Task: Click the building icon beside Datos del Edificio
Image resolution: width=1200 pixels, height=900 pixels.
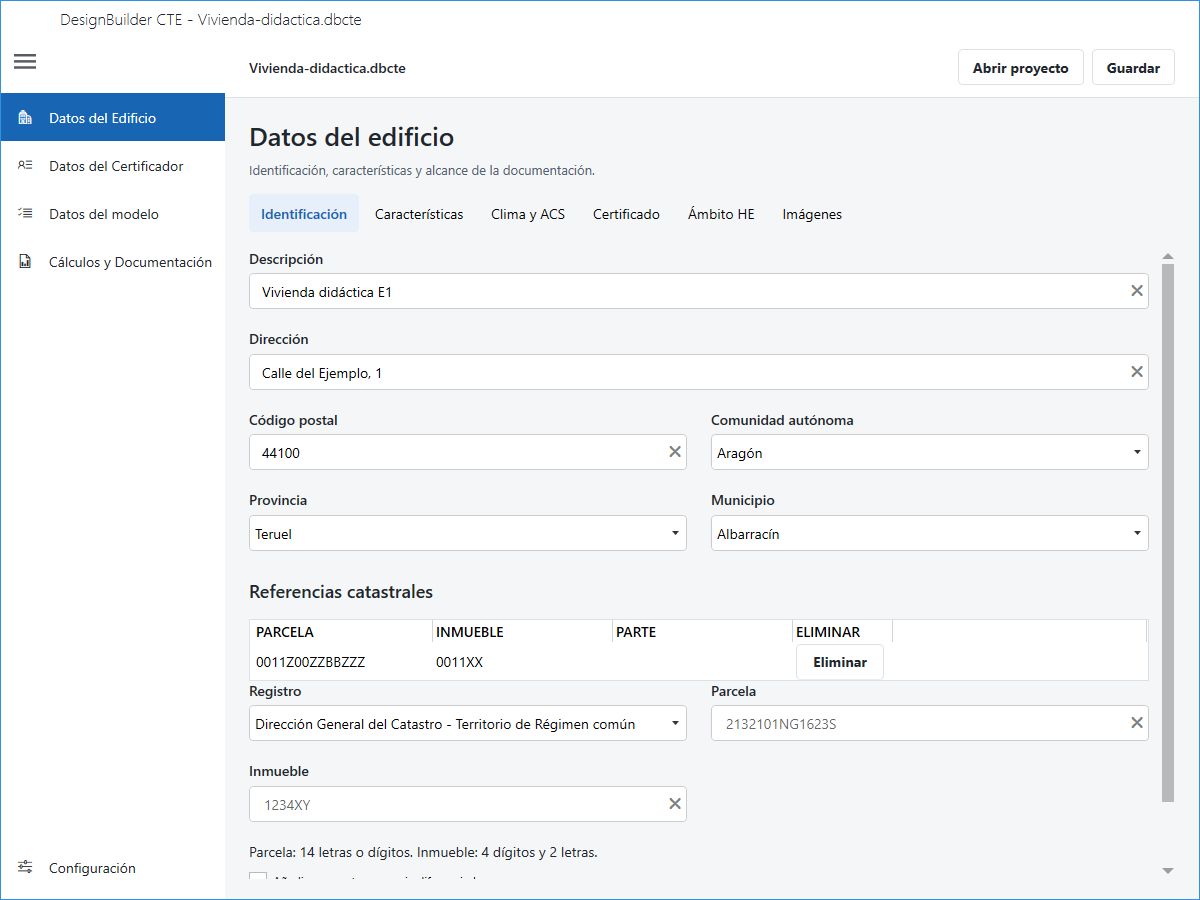Action: point(26,118)
